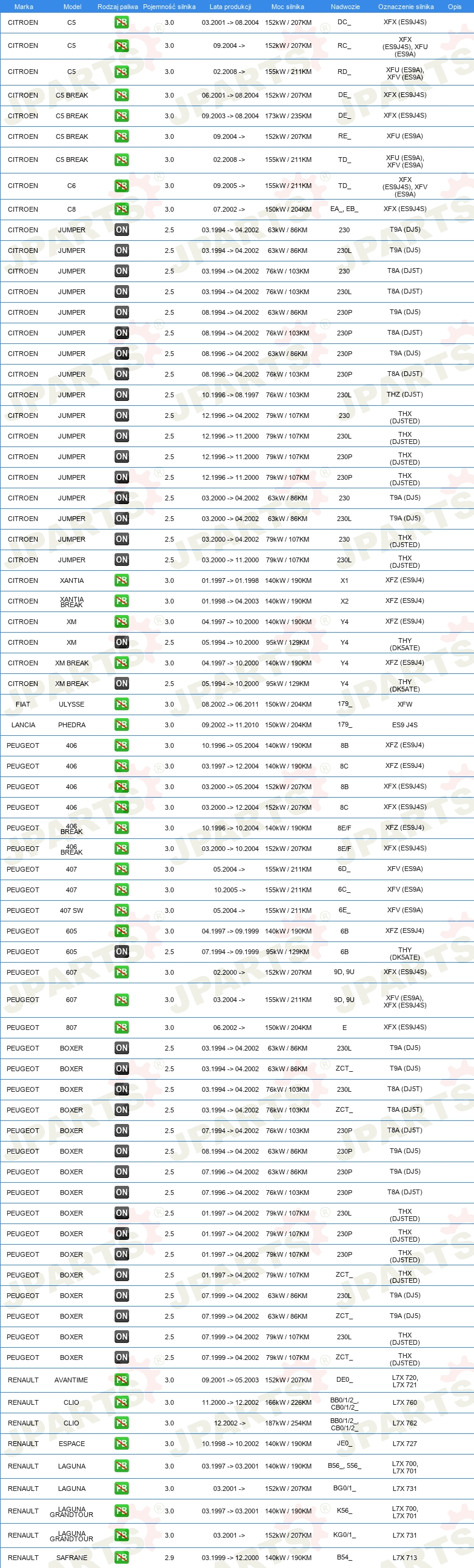This screenshot has height=1568, width=474.
Task: Click the Lata produkcji column header
Action: tap(230, 7)
